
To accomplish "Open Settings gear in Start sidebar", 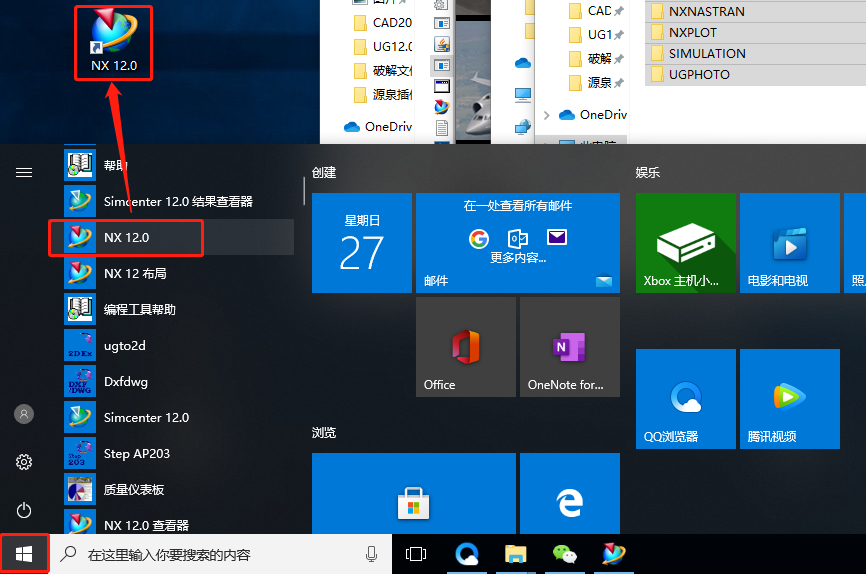I will pos(24,462).
